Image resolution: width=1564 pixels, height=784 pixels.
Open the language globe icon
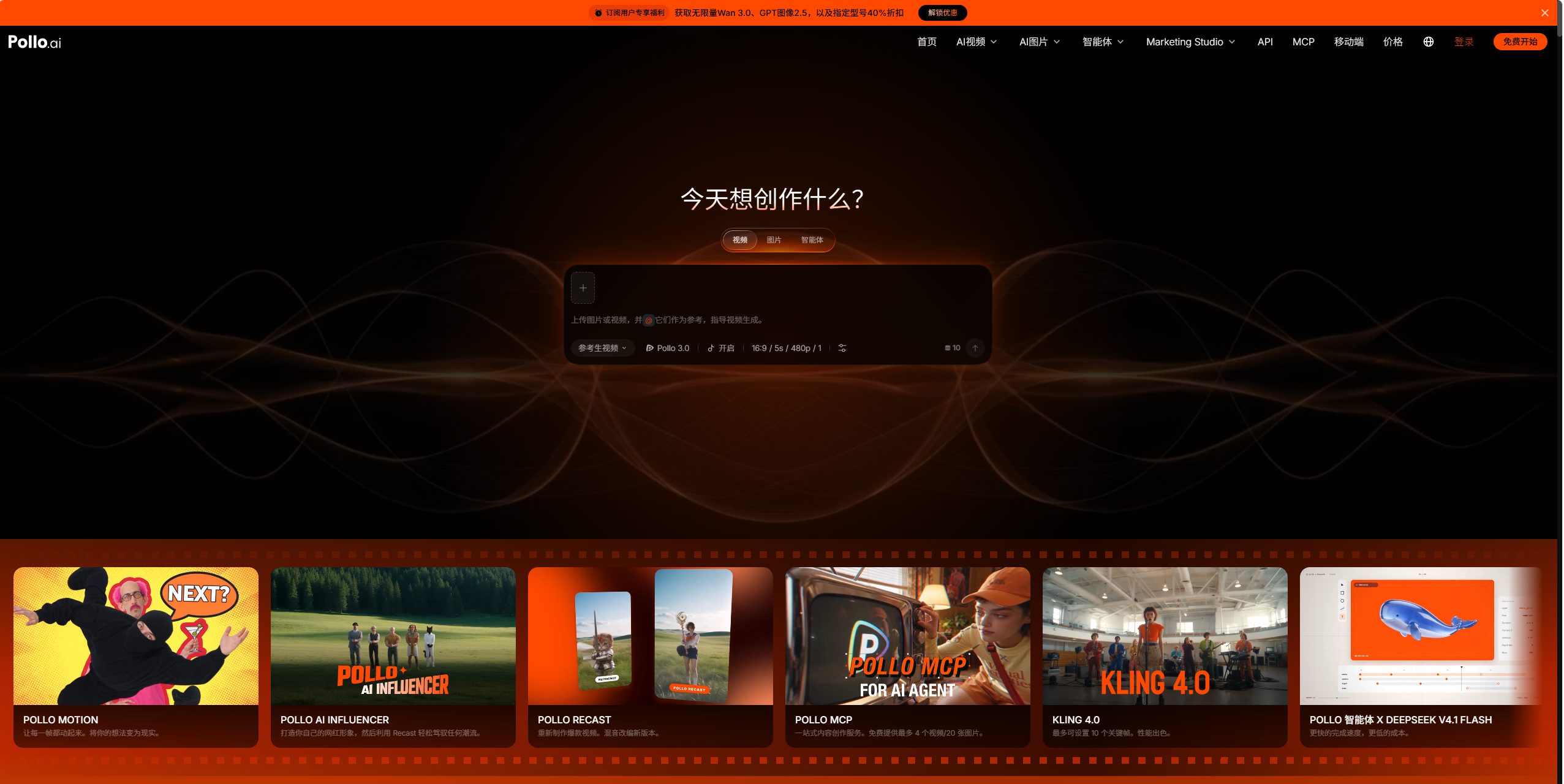coord(1428,42)
